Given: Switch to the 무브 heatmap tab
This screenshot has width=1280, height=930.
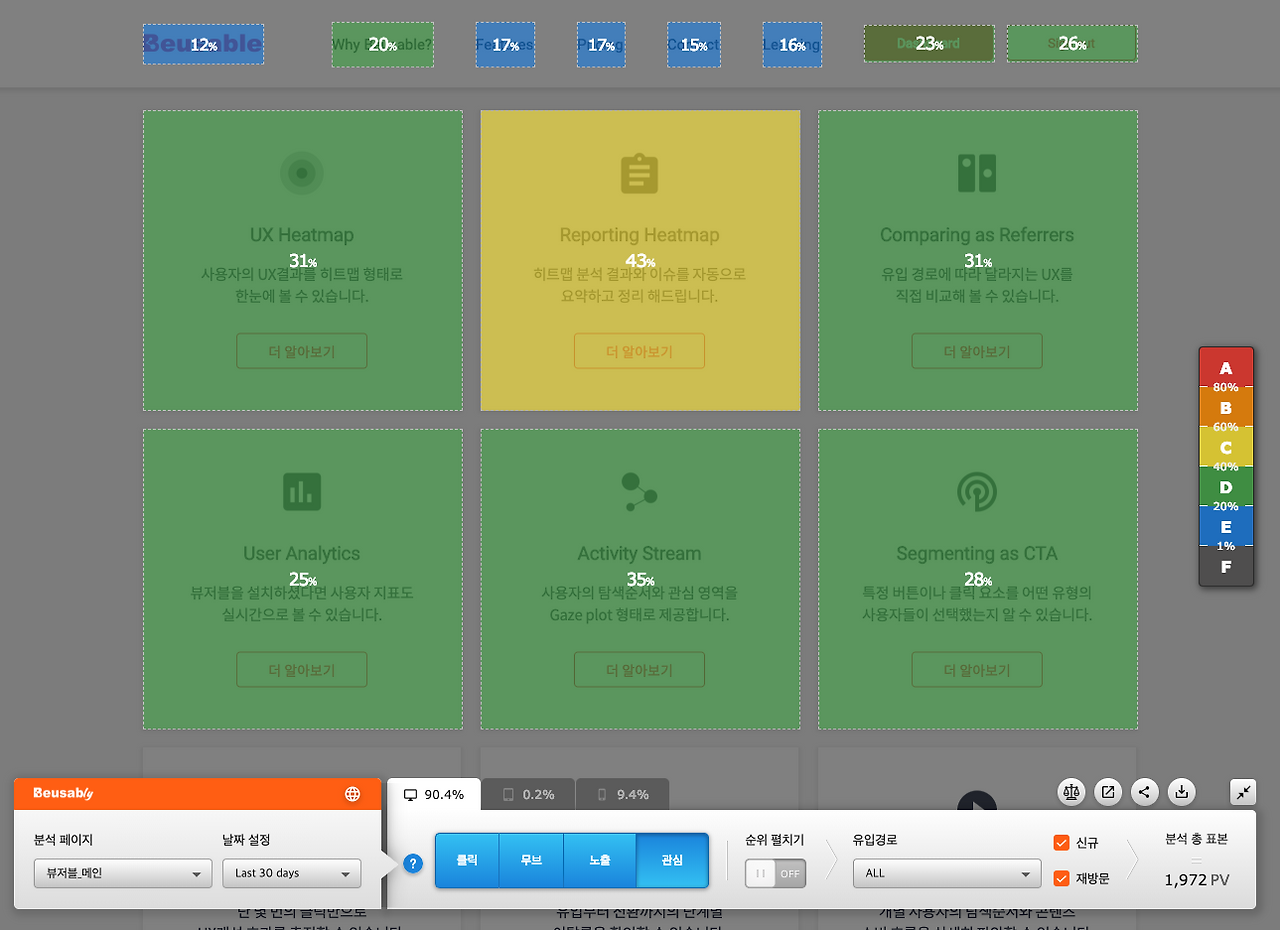Looking at the screenshot, I should (531, 860).
